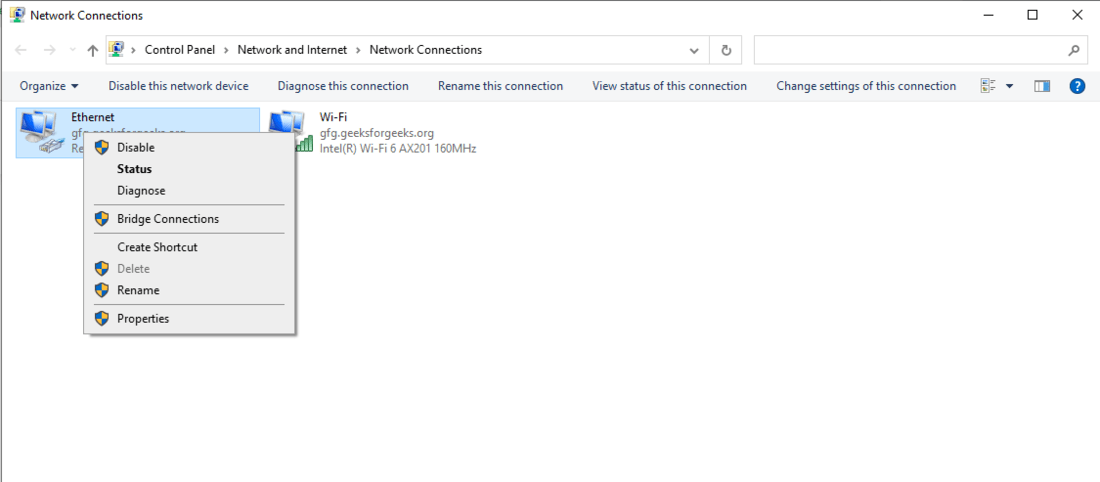
Task: Click into the search box field
Action: (x=905, y=50)
